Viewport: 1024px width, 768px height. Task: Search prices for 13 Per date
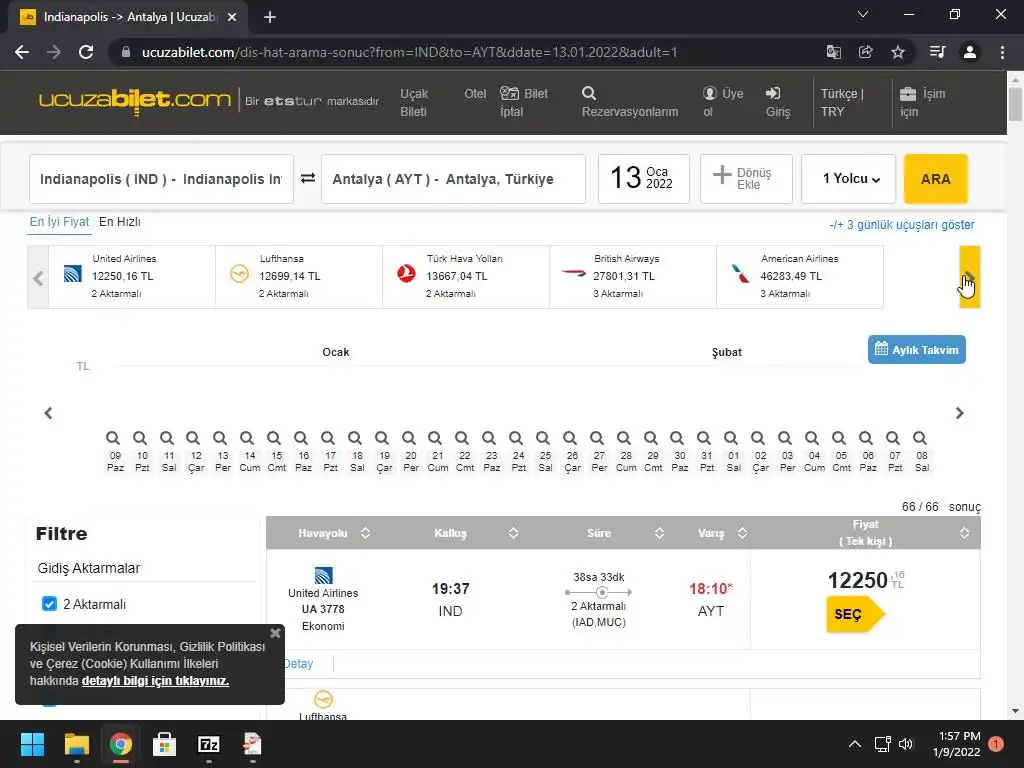(x=220, y=438)
